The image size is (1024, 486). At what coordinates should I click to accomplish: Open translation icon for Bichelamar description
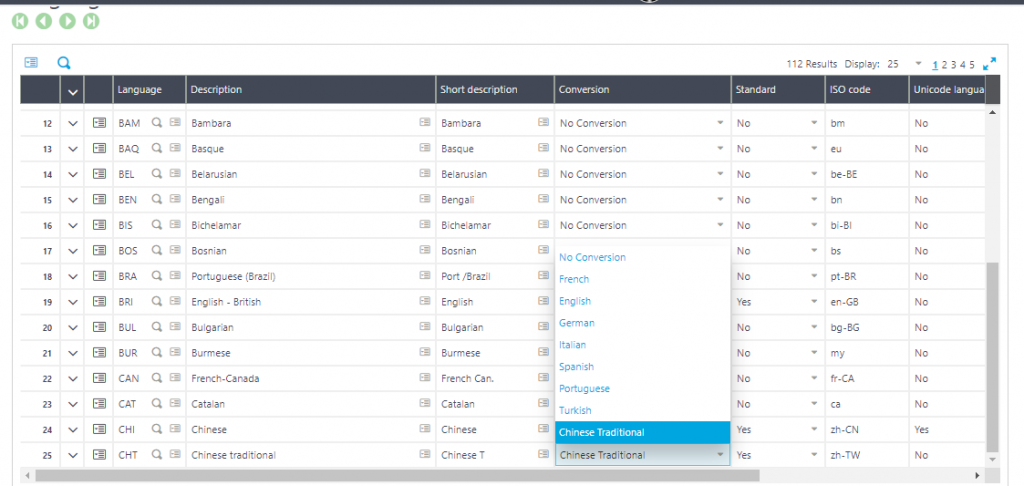[424, 225]
